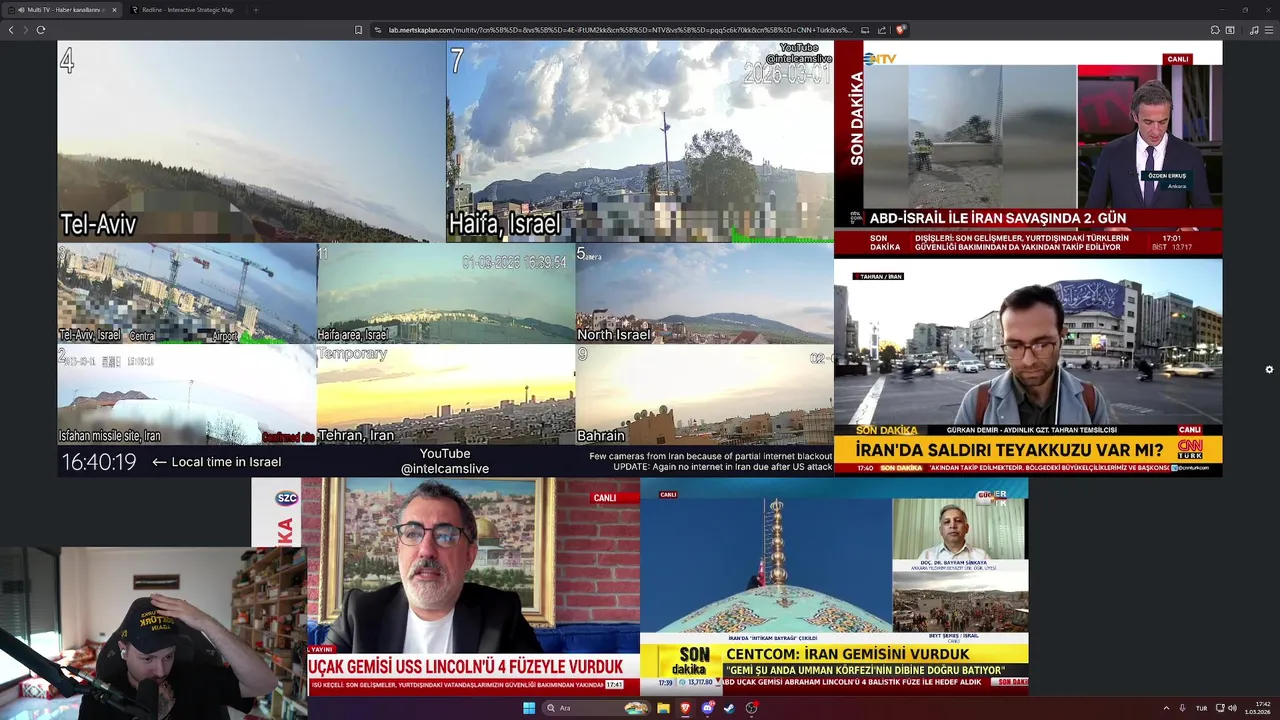1280x720 pixels.
Task: Click the CNN Türk logo on stream
Action: [1190, 449]
